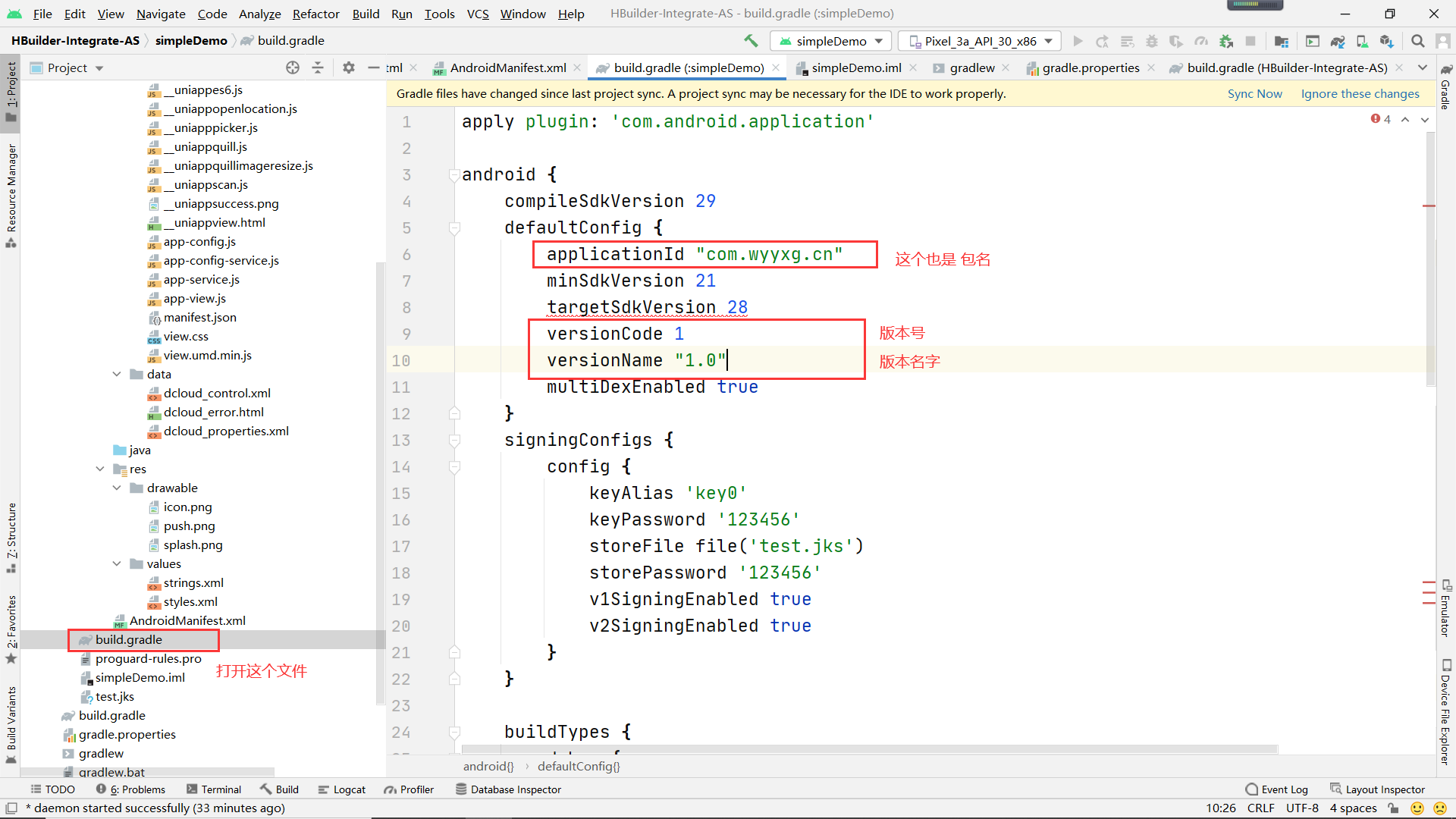Switch to the gradle.properties editor tab
This screenshot has height=819, width=1456.
click(x=1090, y=67)
